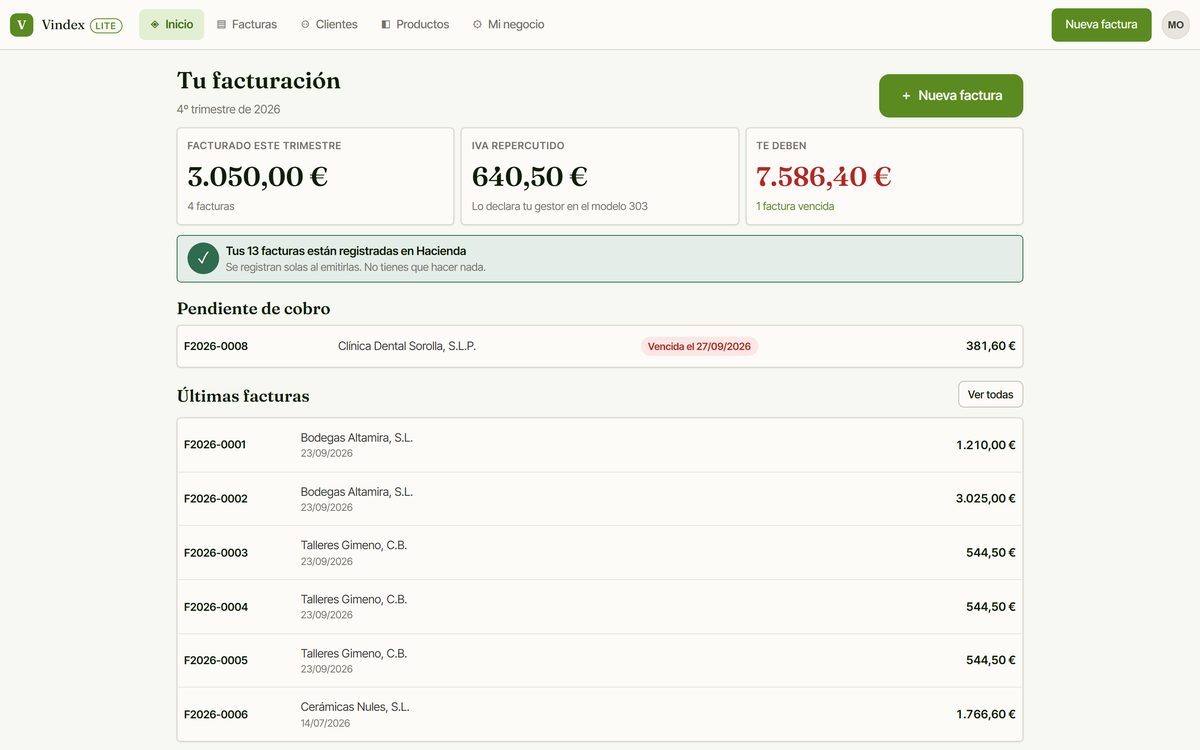Open the Productos tab
The image size is (1200, 750).
(415, 25)
